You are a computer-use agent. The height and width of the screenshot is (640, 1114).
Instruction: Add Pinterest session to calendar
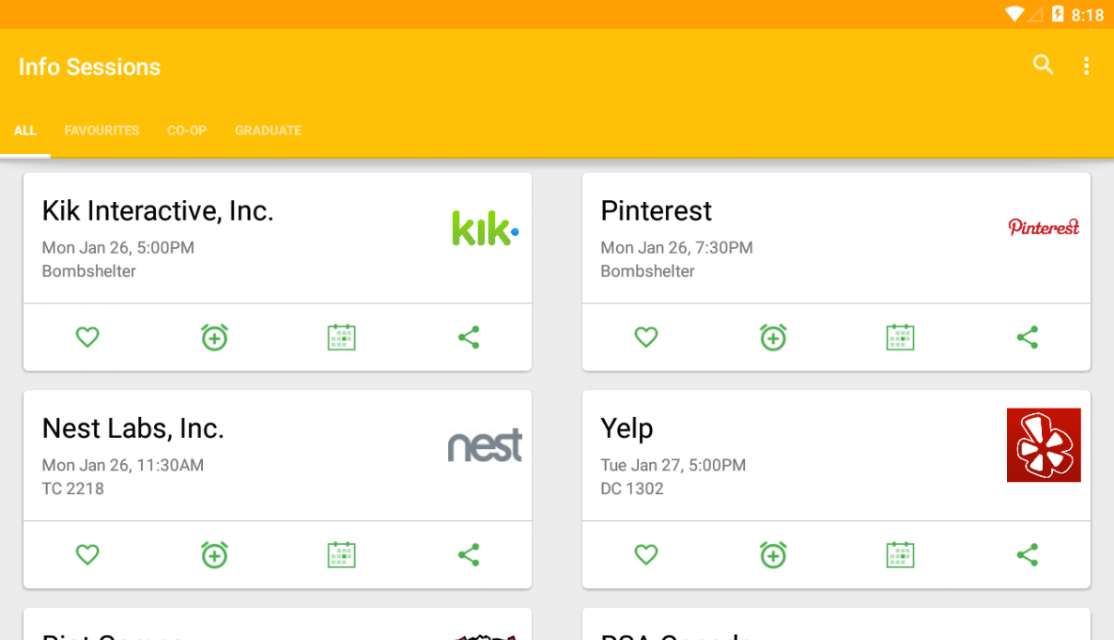click(900, 337)
